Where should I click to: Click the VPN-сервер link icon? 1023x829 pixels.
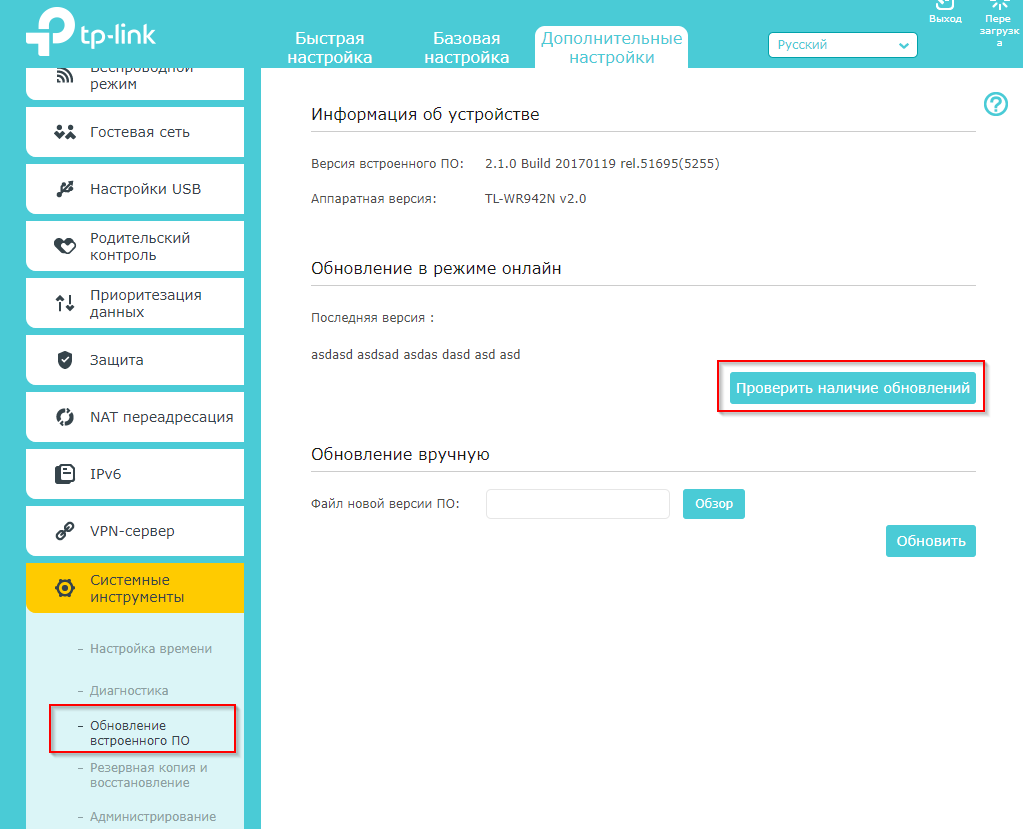(x=65, y=531)
